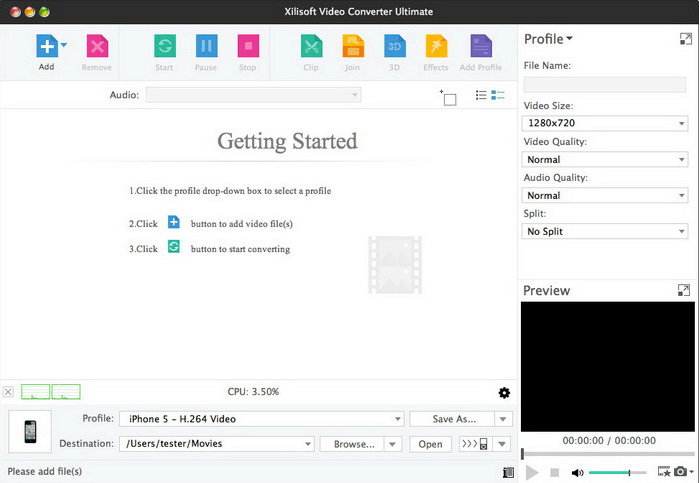The height and width of the screenshot is (483, 700).
Task: Click the second CPU usage graph
Action: tap(66, 391)
